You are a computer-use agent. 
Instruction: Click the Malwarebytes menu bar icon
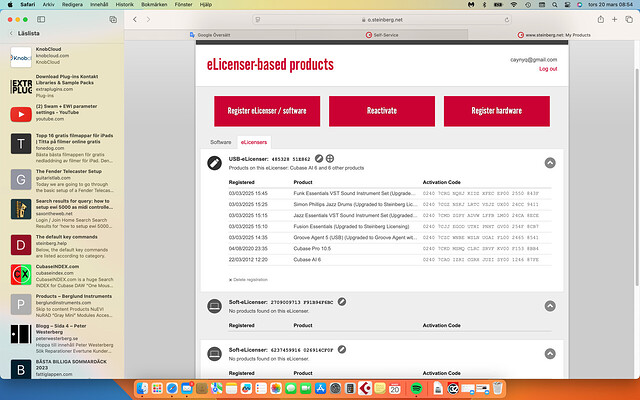click(471, 4)
